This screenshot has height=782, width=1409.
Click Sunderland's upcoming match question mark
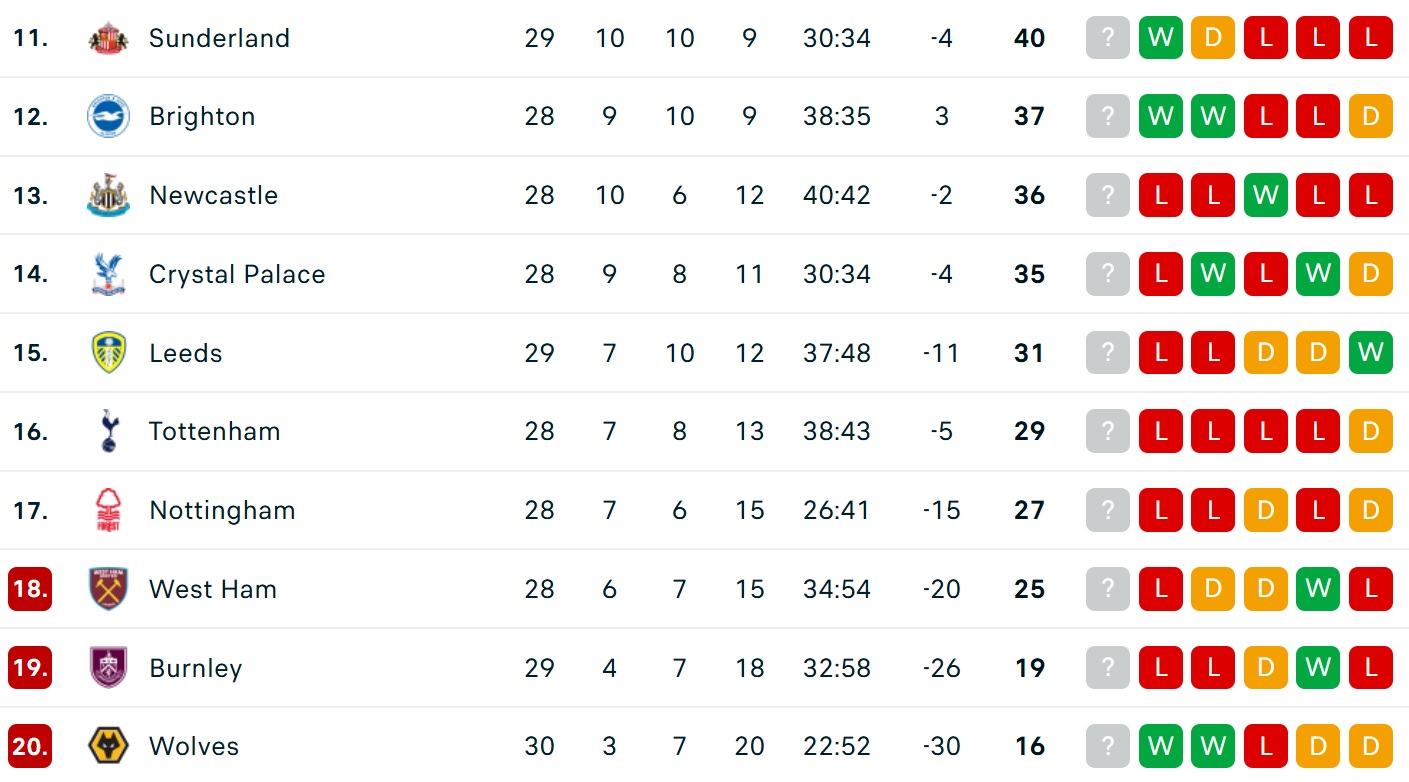pos(1108,38)
